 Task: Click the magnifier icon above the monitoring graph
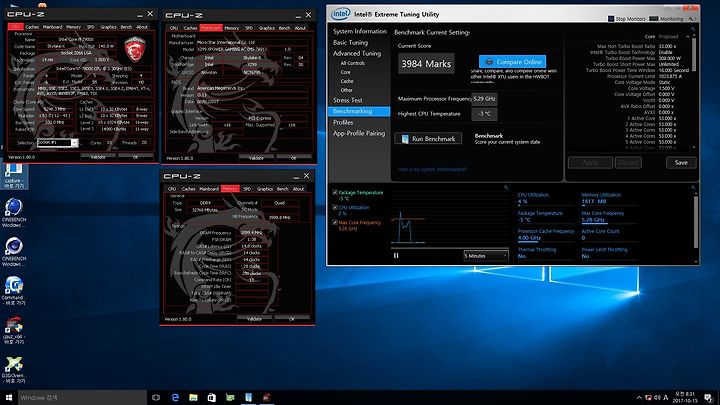(506, 187)
